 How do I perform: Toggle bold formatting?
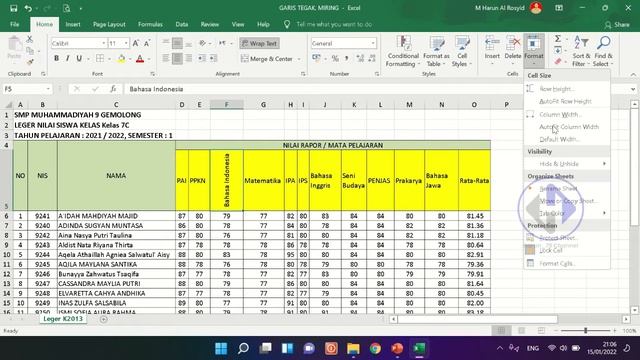click(x=56, y=58)
